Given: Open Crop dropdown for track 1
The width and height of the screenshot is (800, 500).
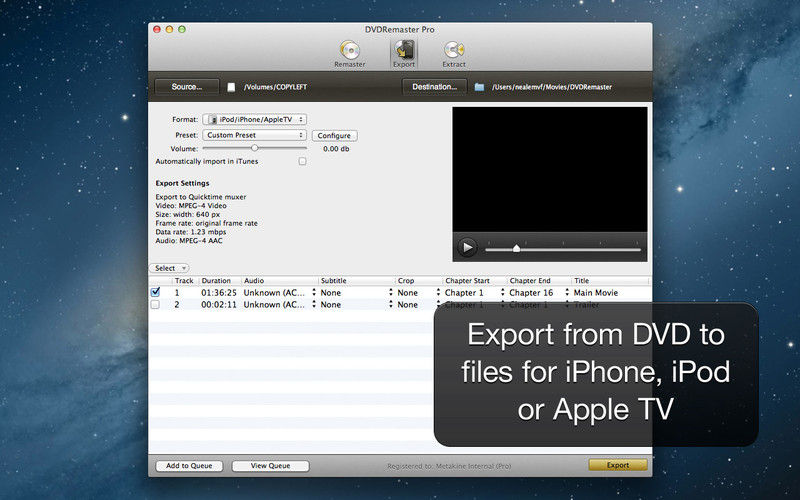Looking at the screenshot, I should coord(419,293).
